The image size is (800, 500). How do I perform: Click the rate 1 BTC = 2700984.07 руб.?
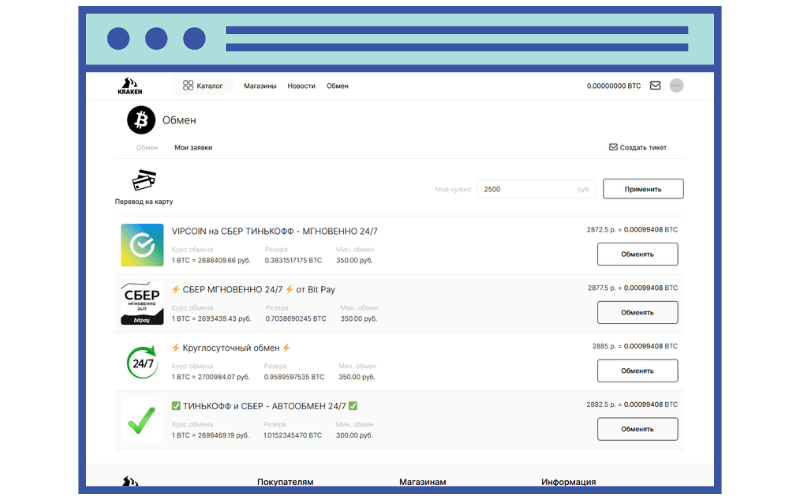pos(211,377)
